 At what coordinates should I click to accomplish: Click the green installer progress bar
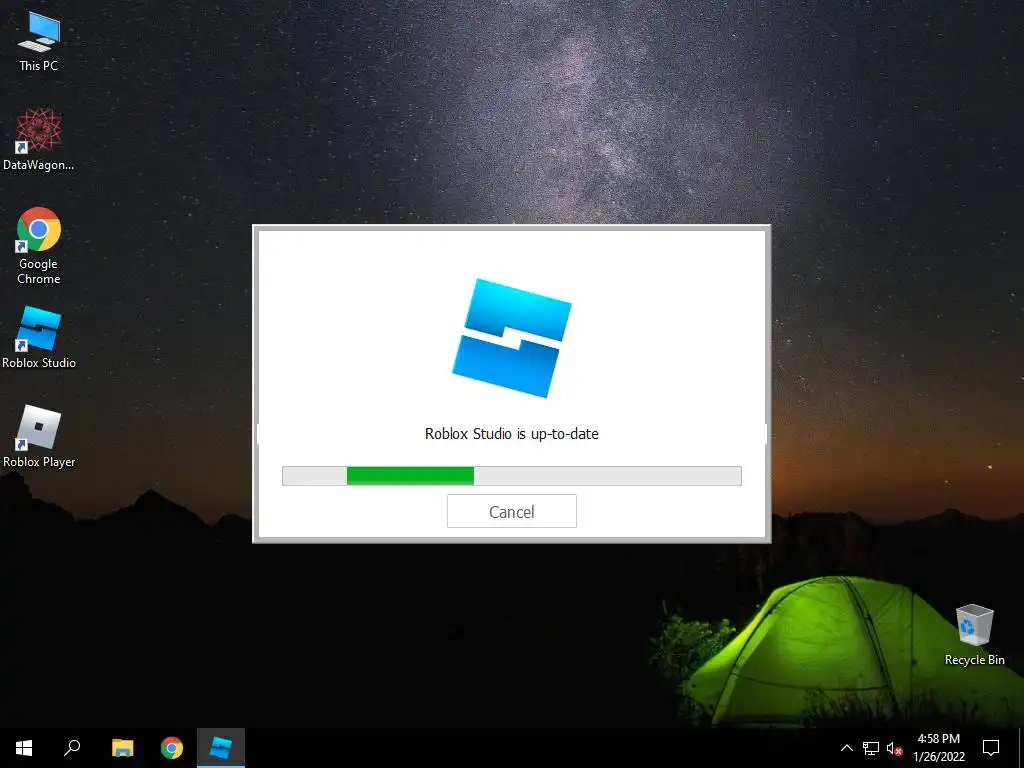coord(511,475)
